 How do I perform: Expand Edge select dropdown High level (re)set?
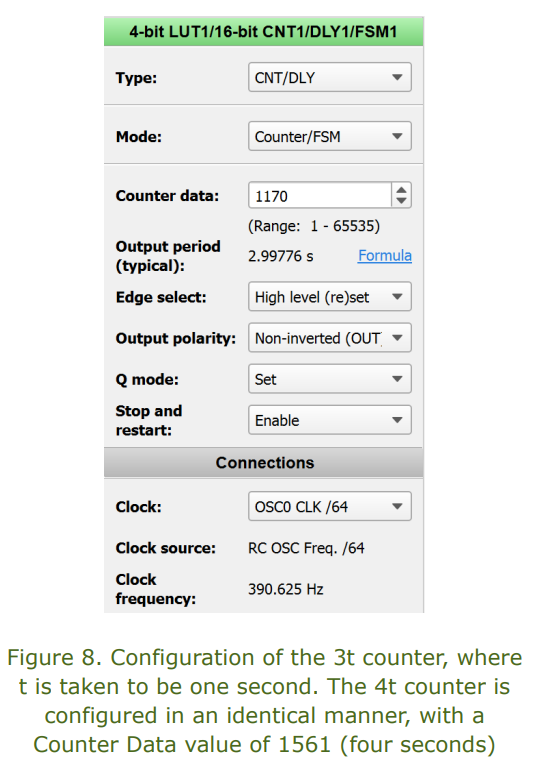click(x=330, y=297)
